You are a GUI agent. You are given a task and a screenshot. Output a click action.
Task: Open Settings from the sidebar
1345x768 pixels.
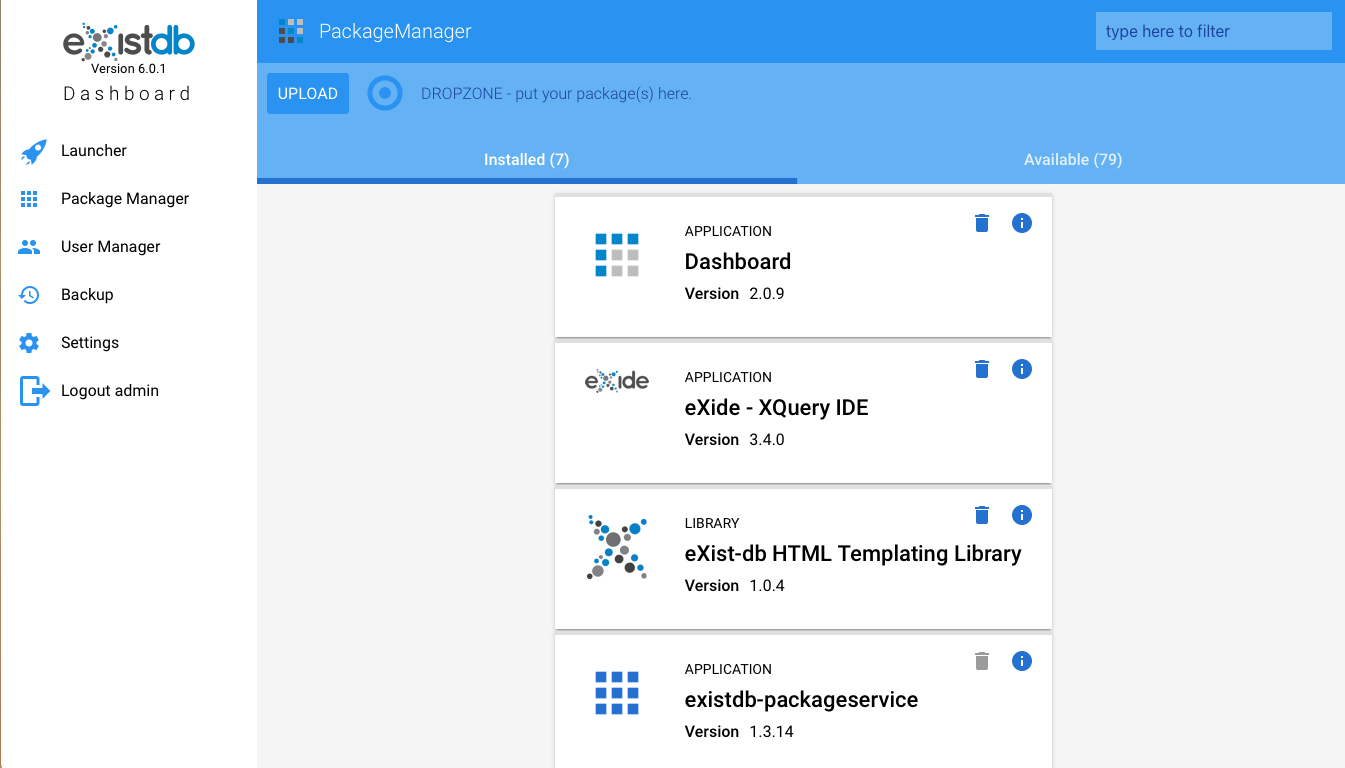89,343
